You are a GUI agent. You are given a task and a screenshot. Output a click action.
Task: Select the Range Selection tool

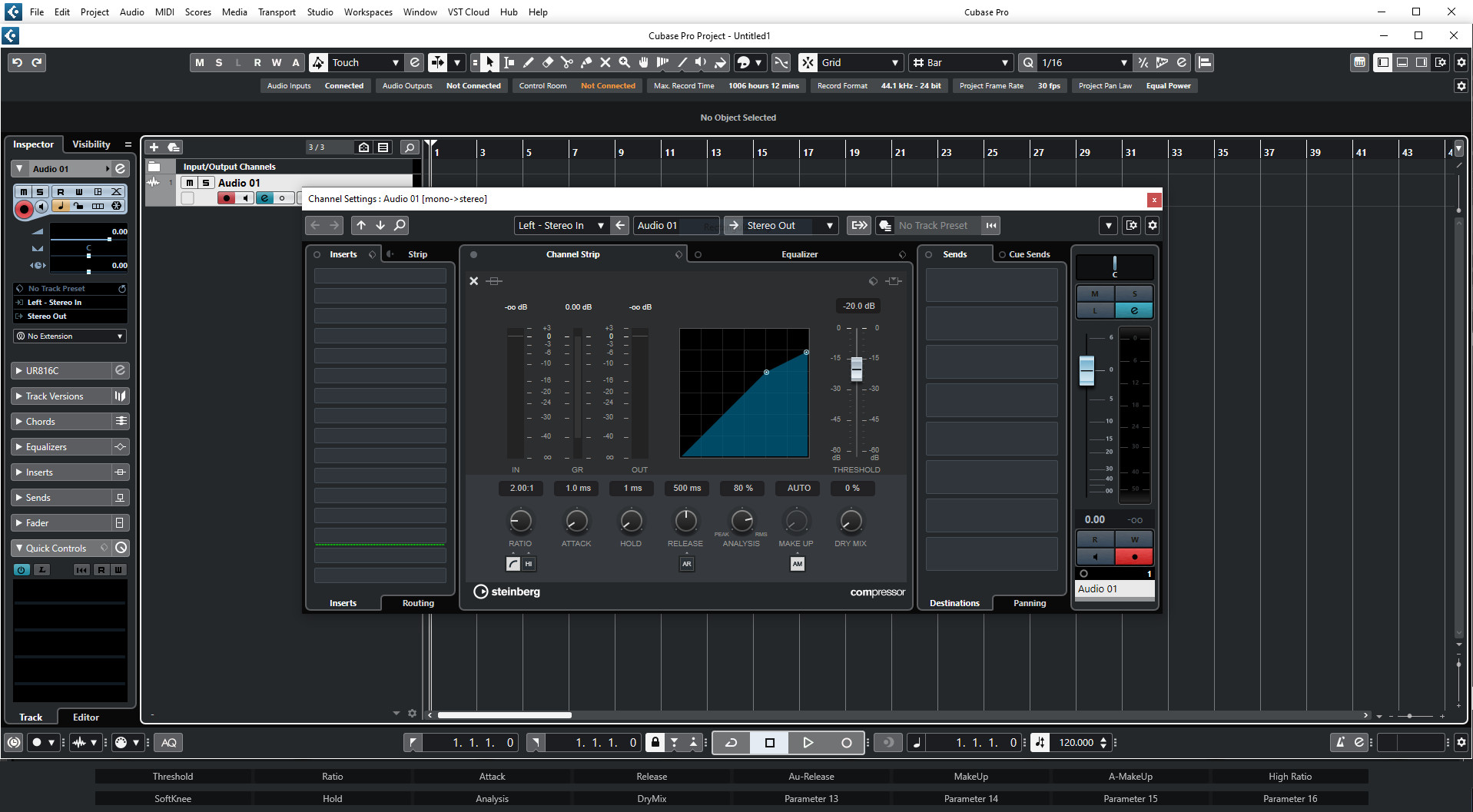click(x=509, y=63)
